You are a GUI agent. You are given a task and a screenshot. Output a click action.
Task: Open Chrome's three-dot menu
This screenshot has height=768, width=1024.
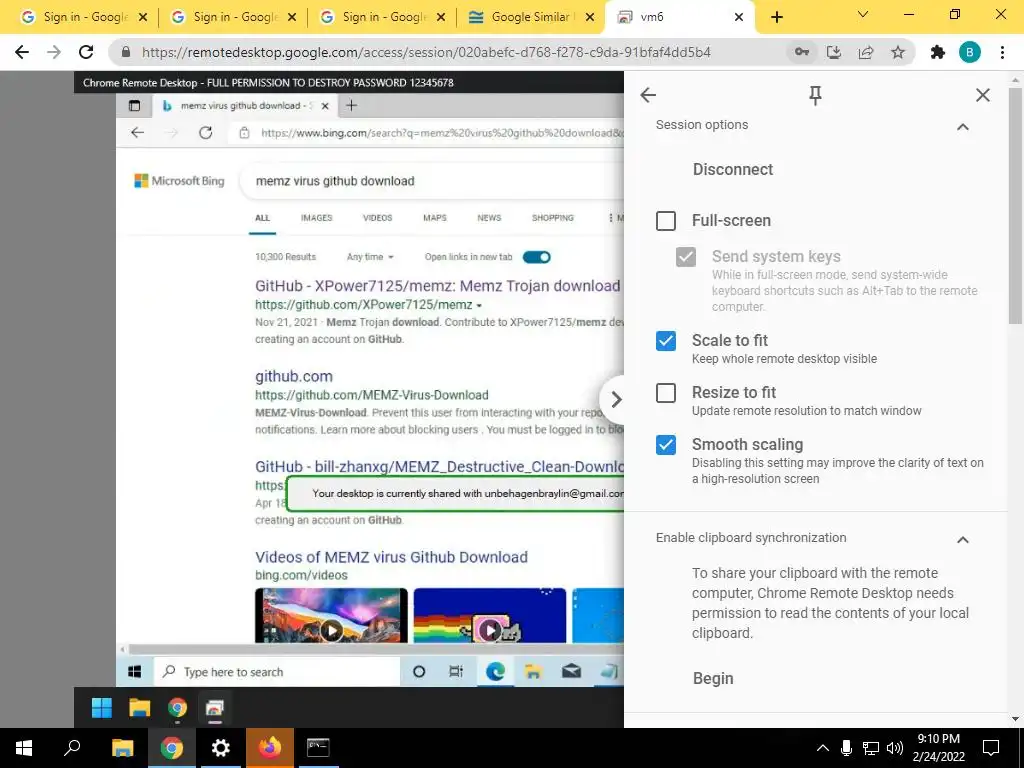1002,52
